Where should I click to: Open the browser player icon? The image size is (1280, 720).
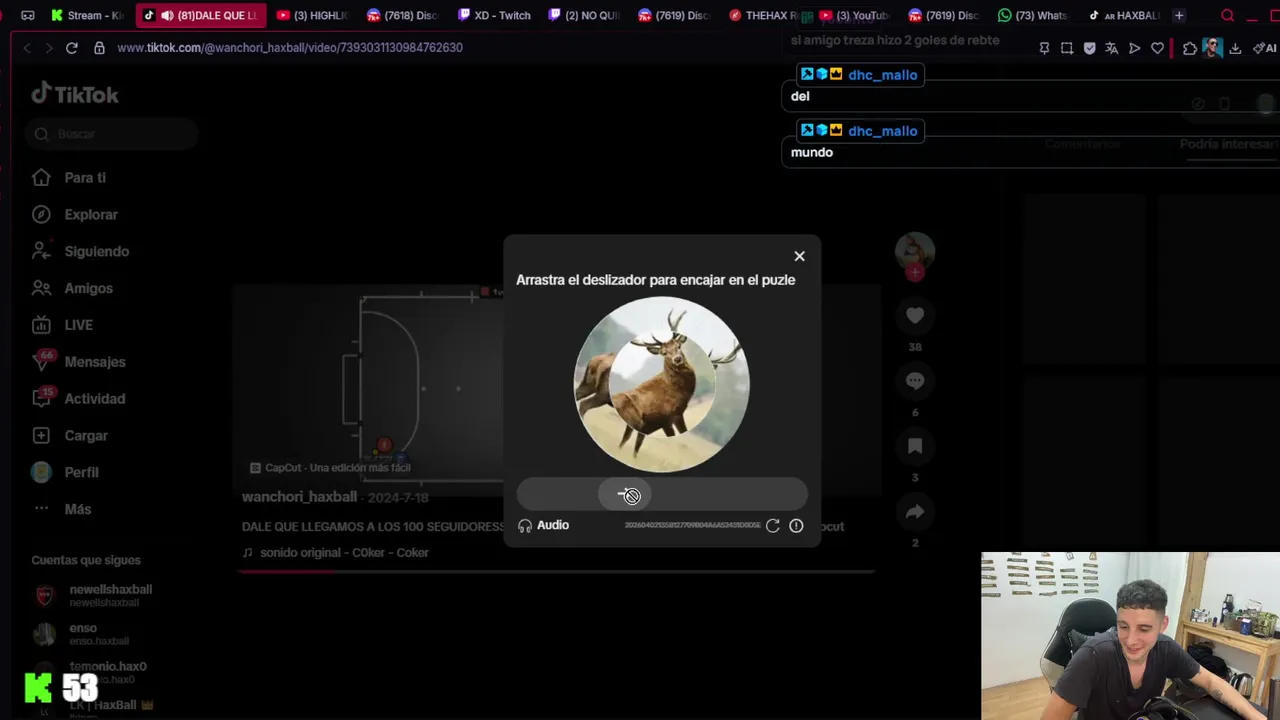click(x=1134, y=48)
